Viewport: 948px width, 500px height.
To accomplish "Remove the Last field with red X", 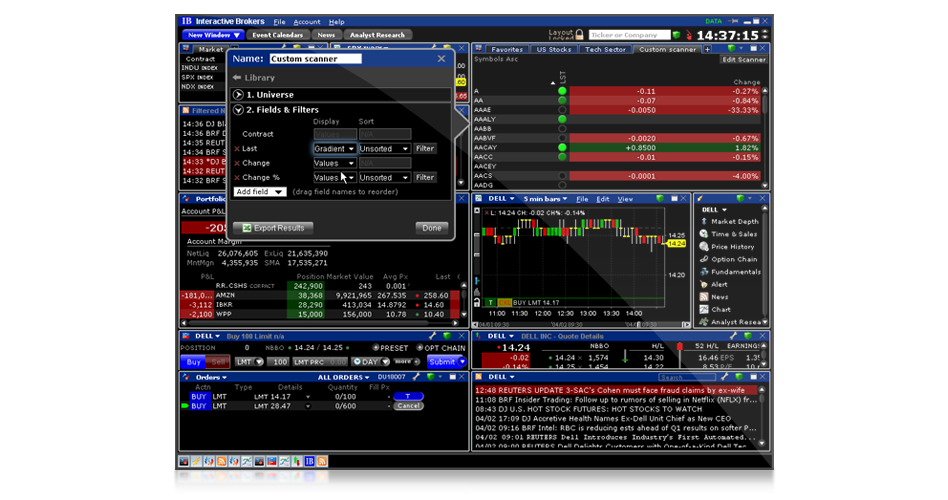I will (x=237, y=149).
